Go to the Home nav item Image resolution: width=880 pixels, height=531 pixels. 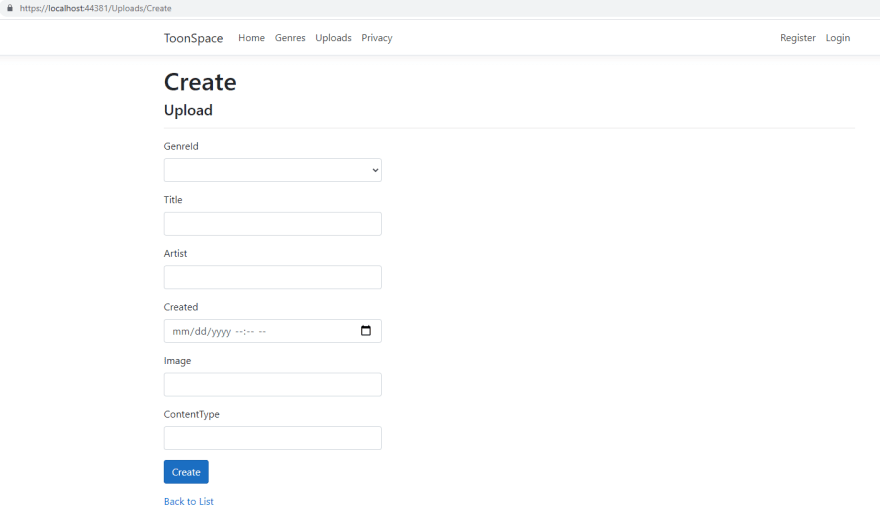pos(251,38)
